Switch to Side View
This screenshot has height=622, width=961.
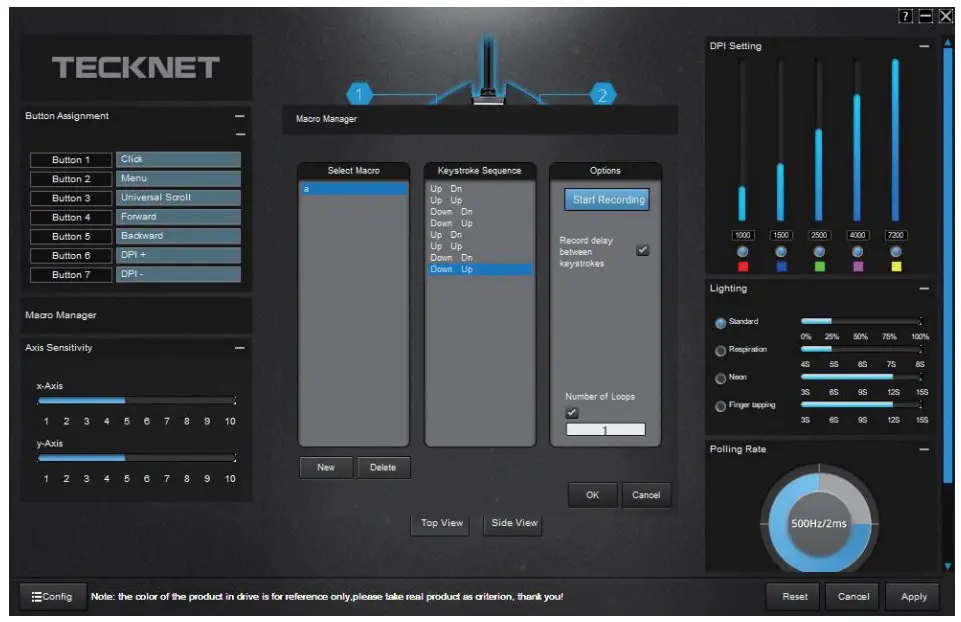pos(512,522)
